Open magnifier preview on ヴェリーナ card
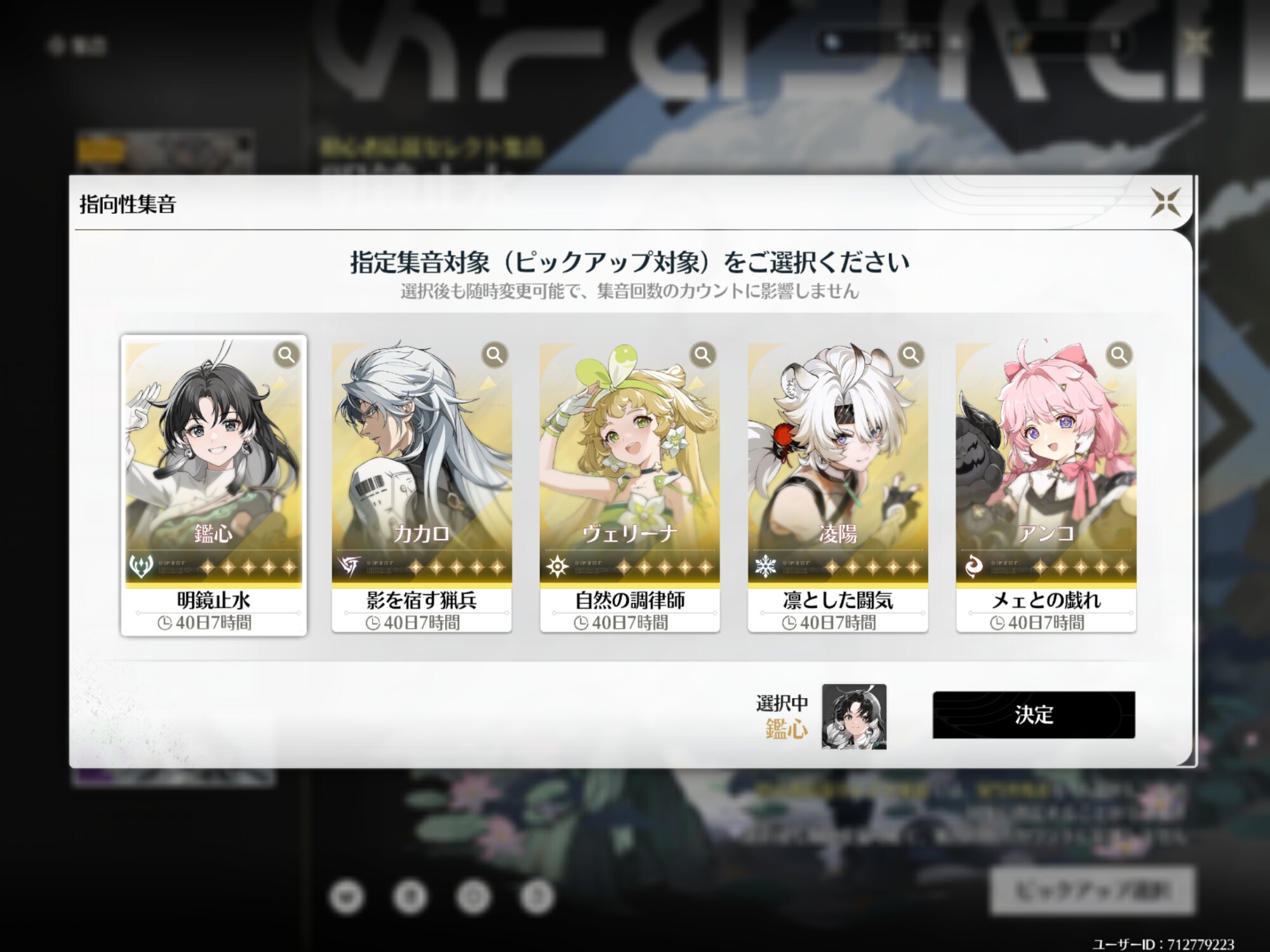Image resolution: width=1270 pixels, height=952 pixels. coord(703,354)
